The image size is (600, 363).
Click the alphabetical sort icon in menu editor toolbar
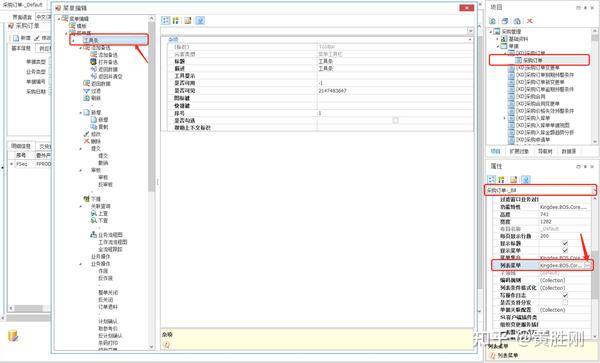pos(176,21)
